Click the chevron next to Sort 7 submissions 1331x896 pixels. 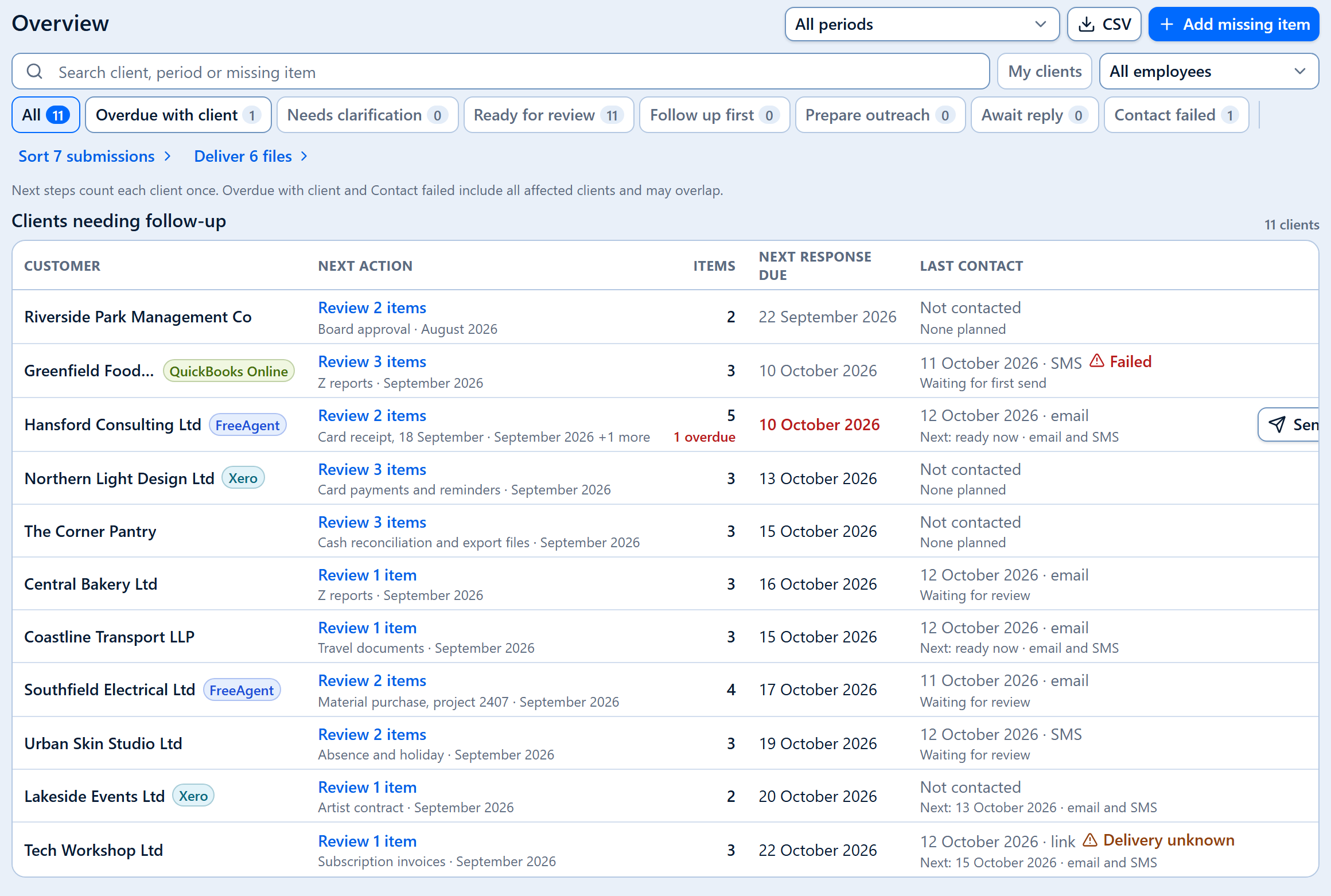pos(168,156)
